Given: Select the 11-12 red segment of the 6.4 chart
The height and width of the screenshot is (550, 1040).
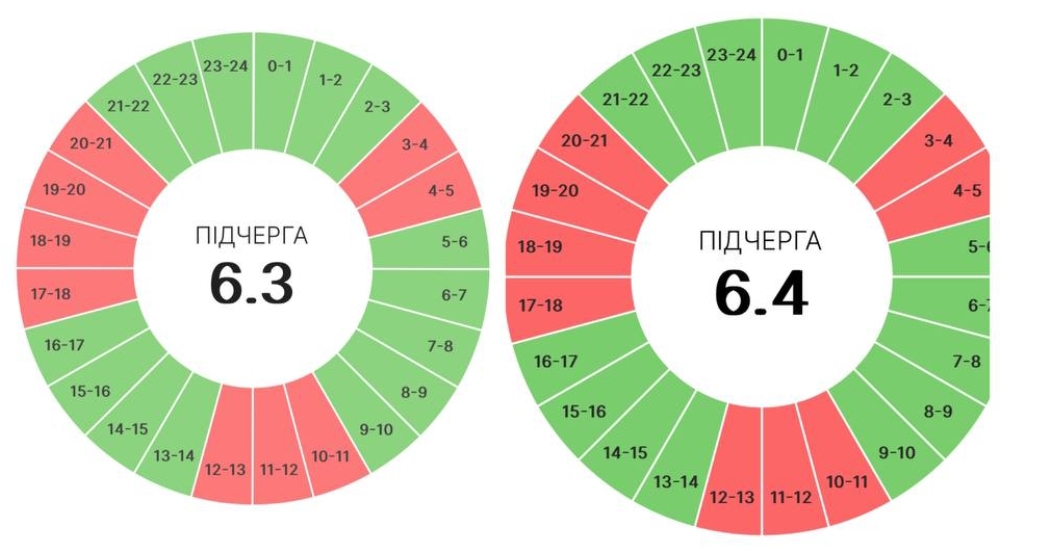Looking at the screenshot, I should (792, 497).
